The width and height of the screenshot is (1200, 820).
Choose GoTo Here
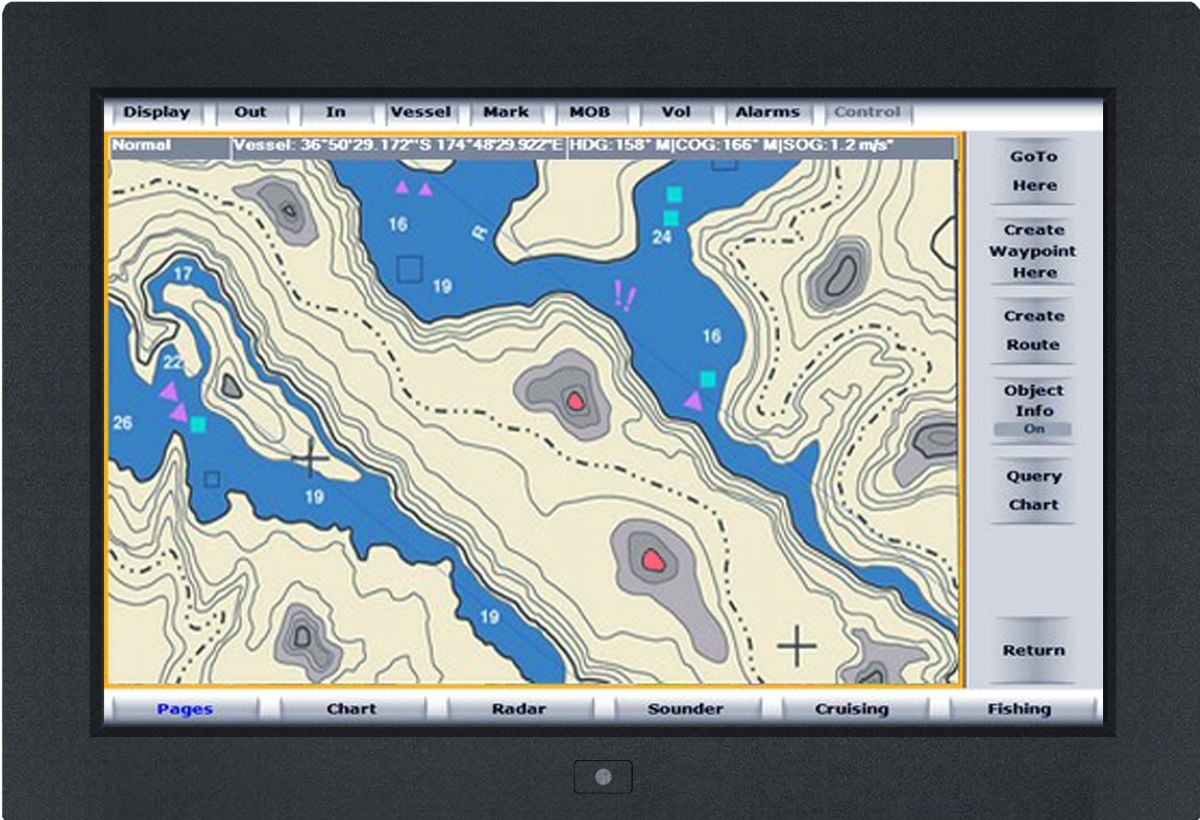point(1033,171)
